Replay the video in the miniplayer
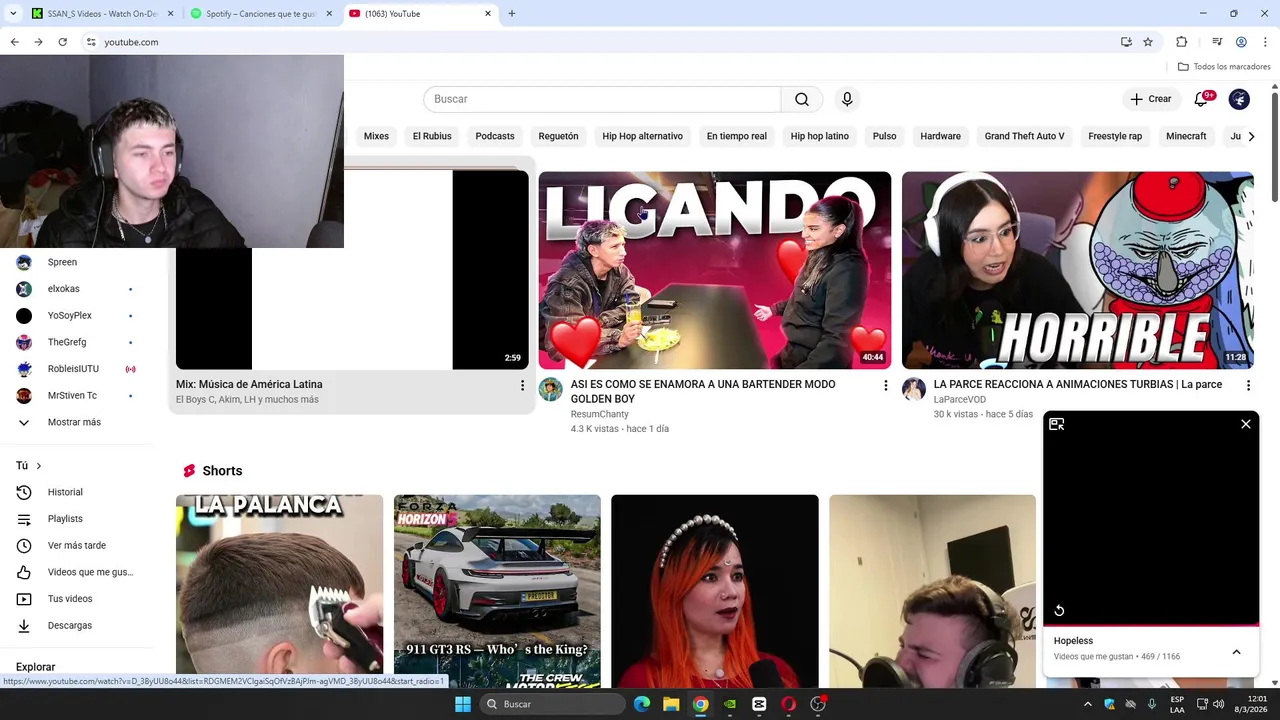 (x=1059, y=611)
